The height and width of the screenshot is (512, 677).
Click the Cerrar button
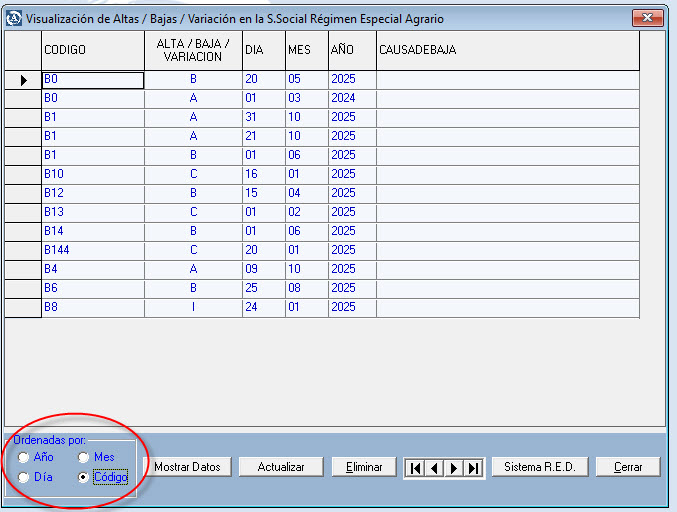point(628,467)
